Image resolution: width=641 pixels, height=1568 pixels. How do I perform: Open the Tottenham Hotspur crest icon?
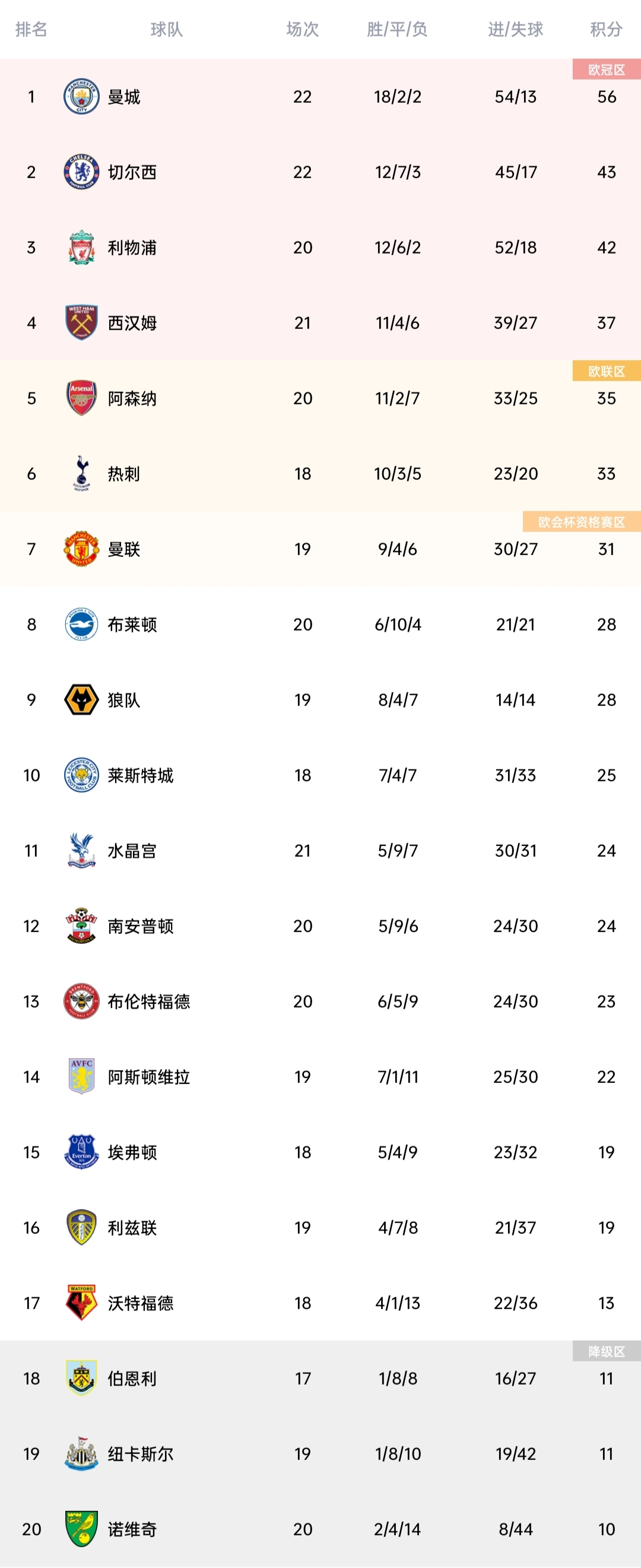click(81, 474)
